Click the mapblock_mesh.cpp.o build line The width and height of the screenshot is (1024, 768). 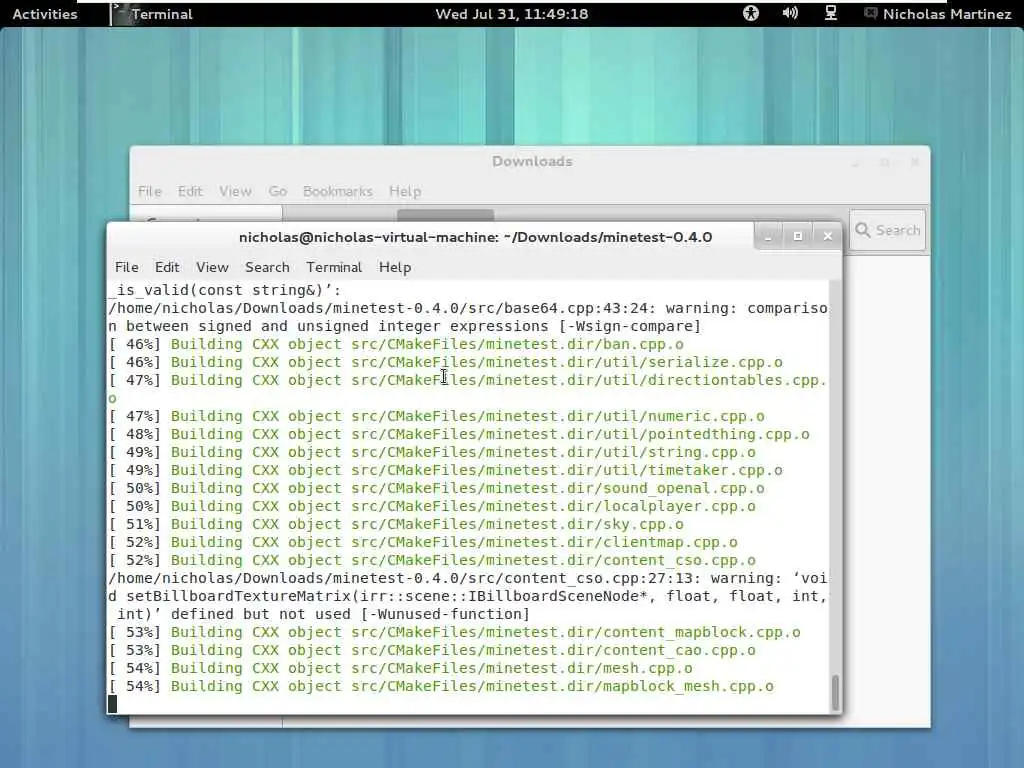point(441,686)
